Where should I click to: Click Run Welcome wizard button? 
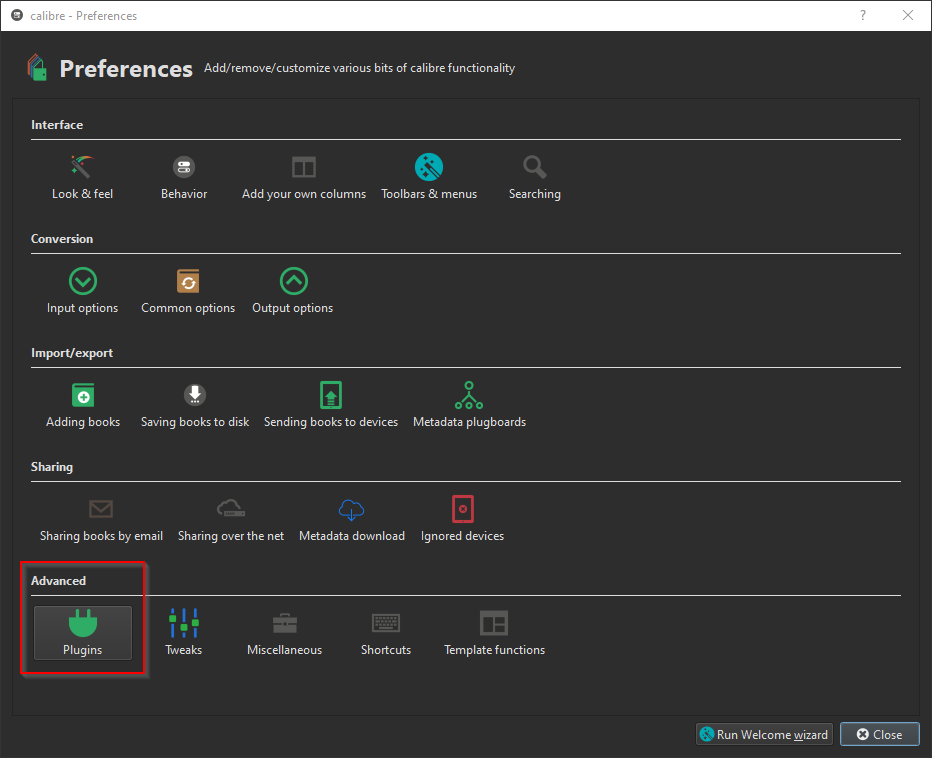[764, 734]
